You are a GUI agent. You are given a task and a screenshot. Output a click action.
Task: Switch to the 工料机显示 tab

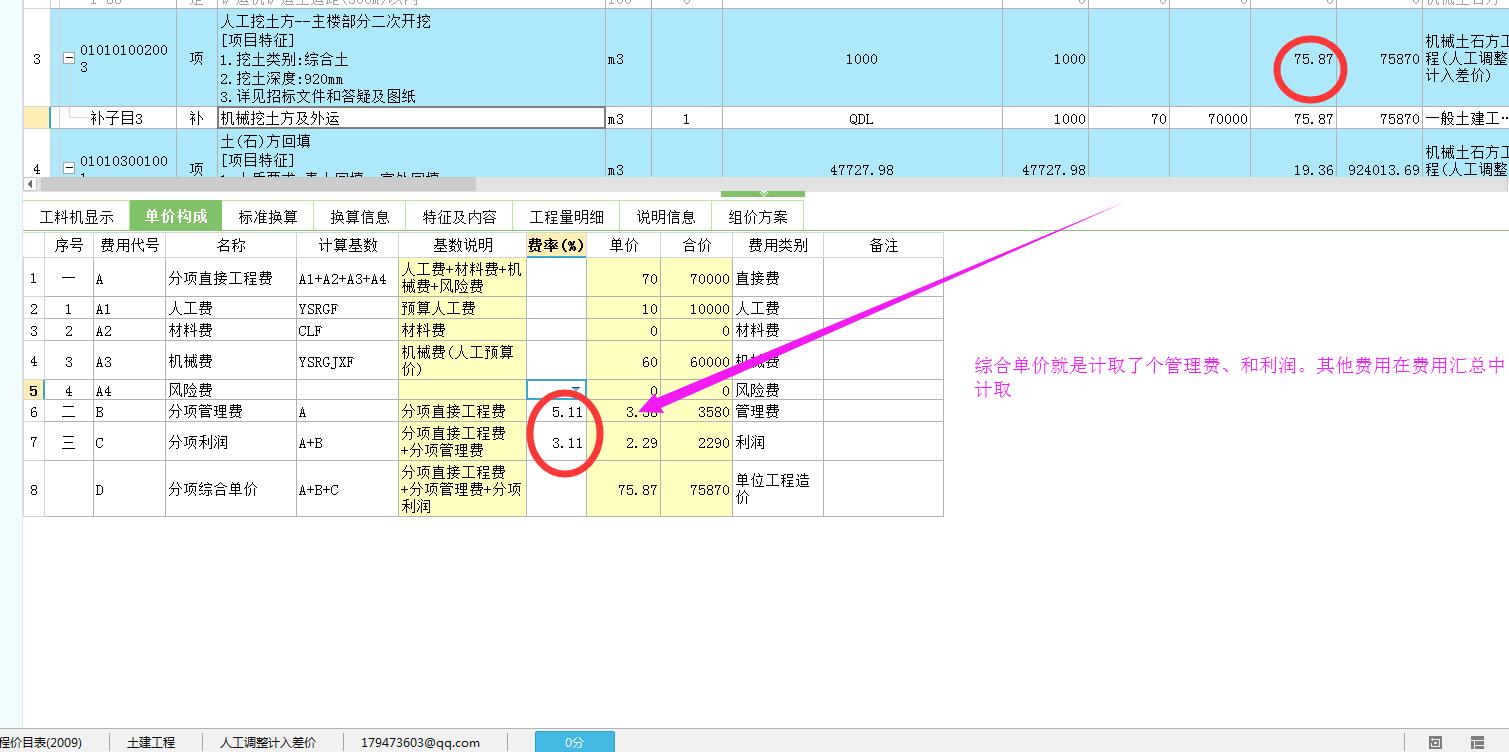(x=77, y=216)
